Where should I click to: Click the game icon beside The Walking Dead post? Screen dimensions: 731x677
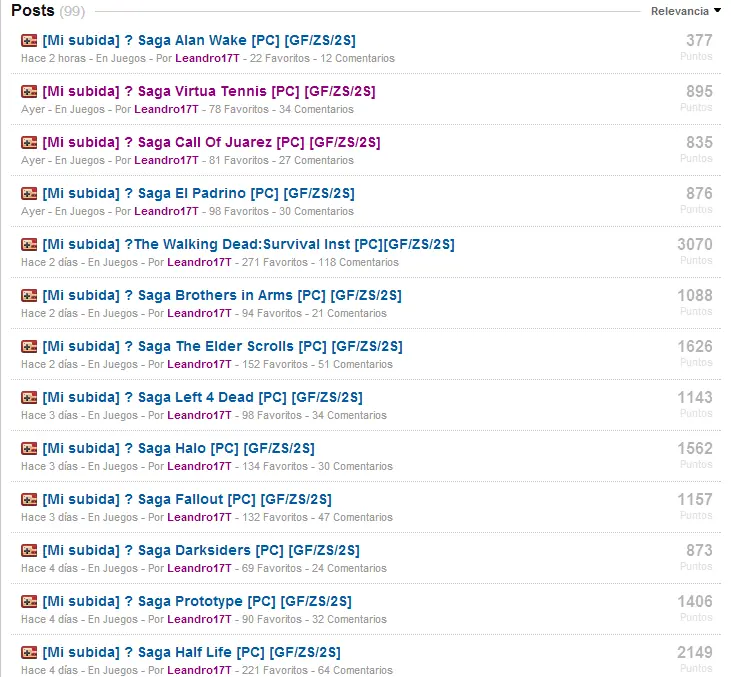click(x=29, y=244)
